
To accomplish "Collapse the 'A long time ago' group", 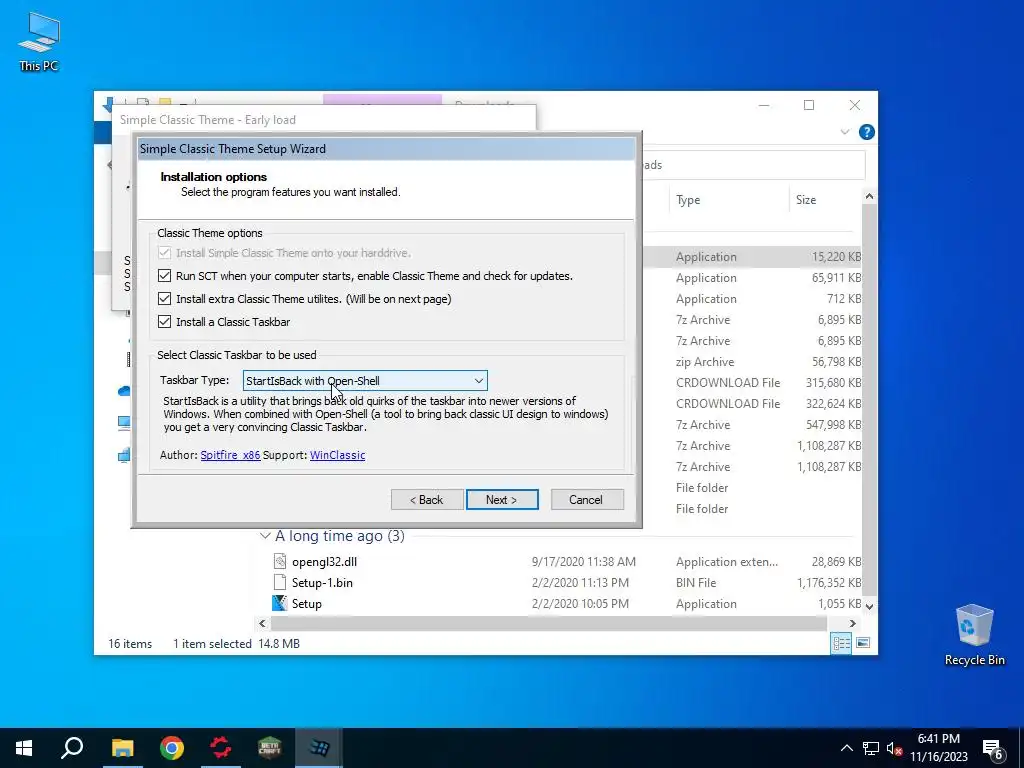I will [x=265, y=536].
